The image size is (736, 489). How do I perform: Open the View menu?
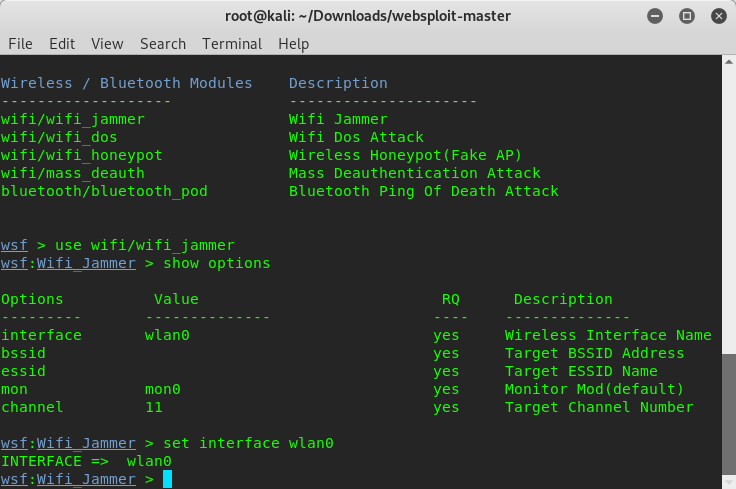107,44
